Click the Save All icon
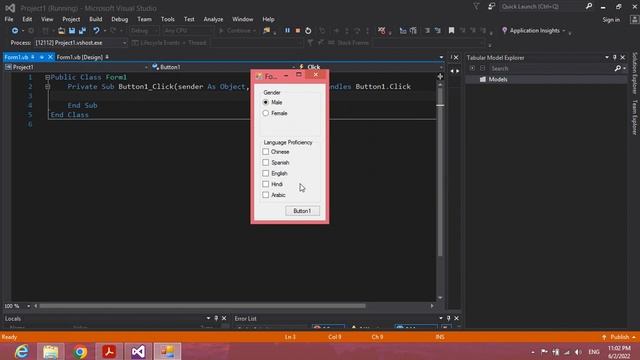This screenshot has height=360, width=640. tap(82, 31)
